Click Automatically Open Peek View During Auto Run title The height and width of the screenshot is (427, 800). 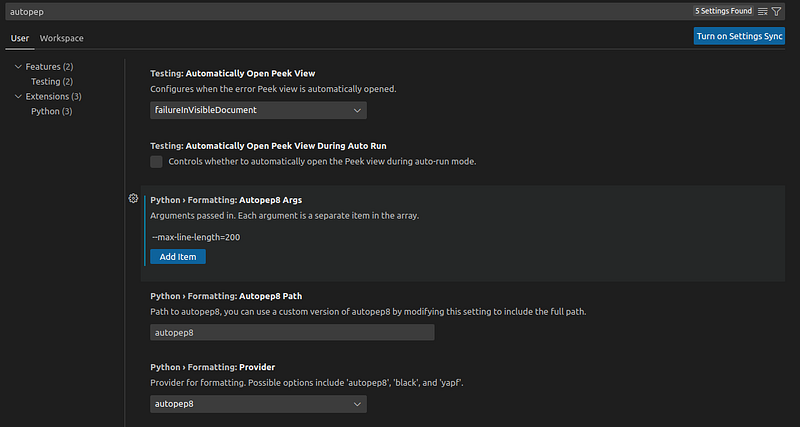click(268, 146)
